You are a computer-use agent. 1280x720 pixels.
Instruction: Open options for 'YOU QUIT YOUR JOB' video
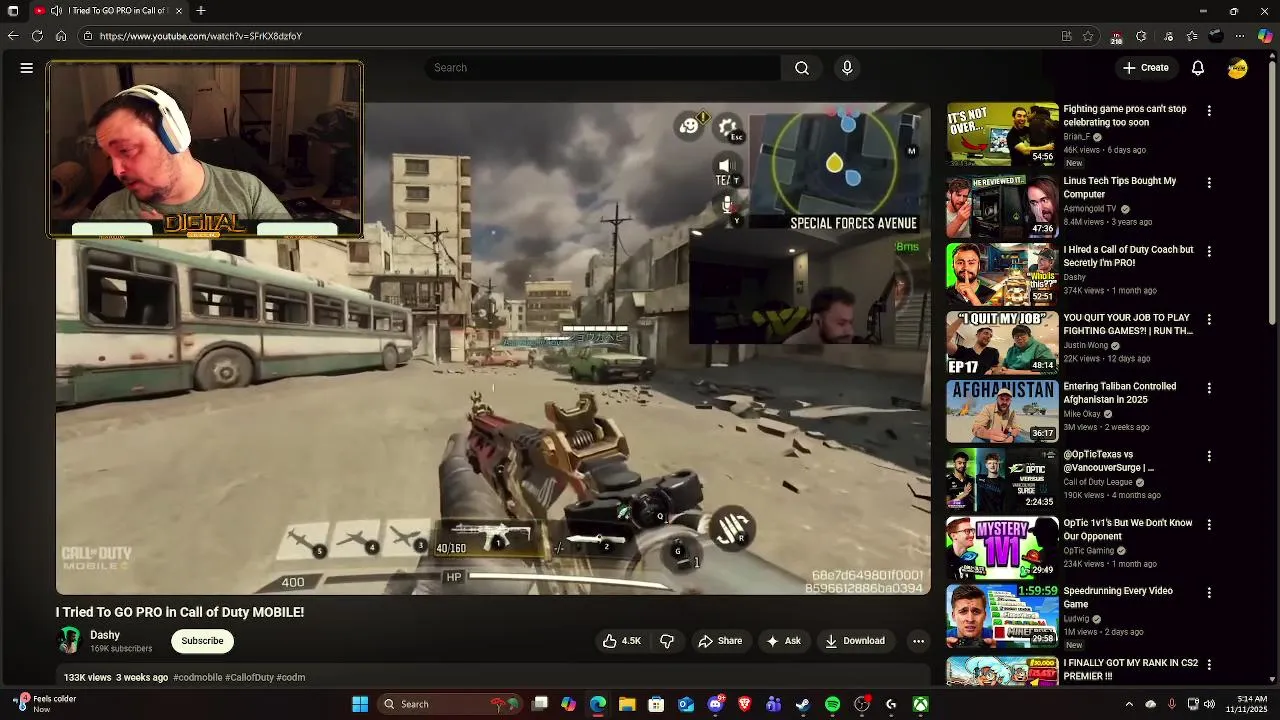coord(1209,319)
